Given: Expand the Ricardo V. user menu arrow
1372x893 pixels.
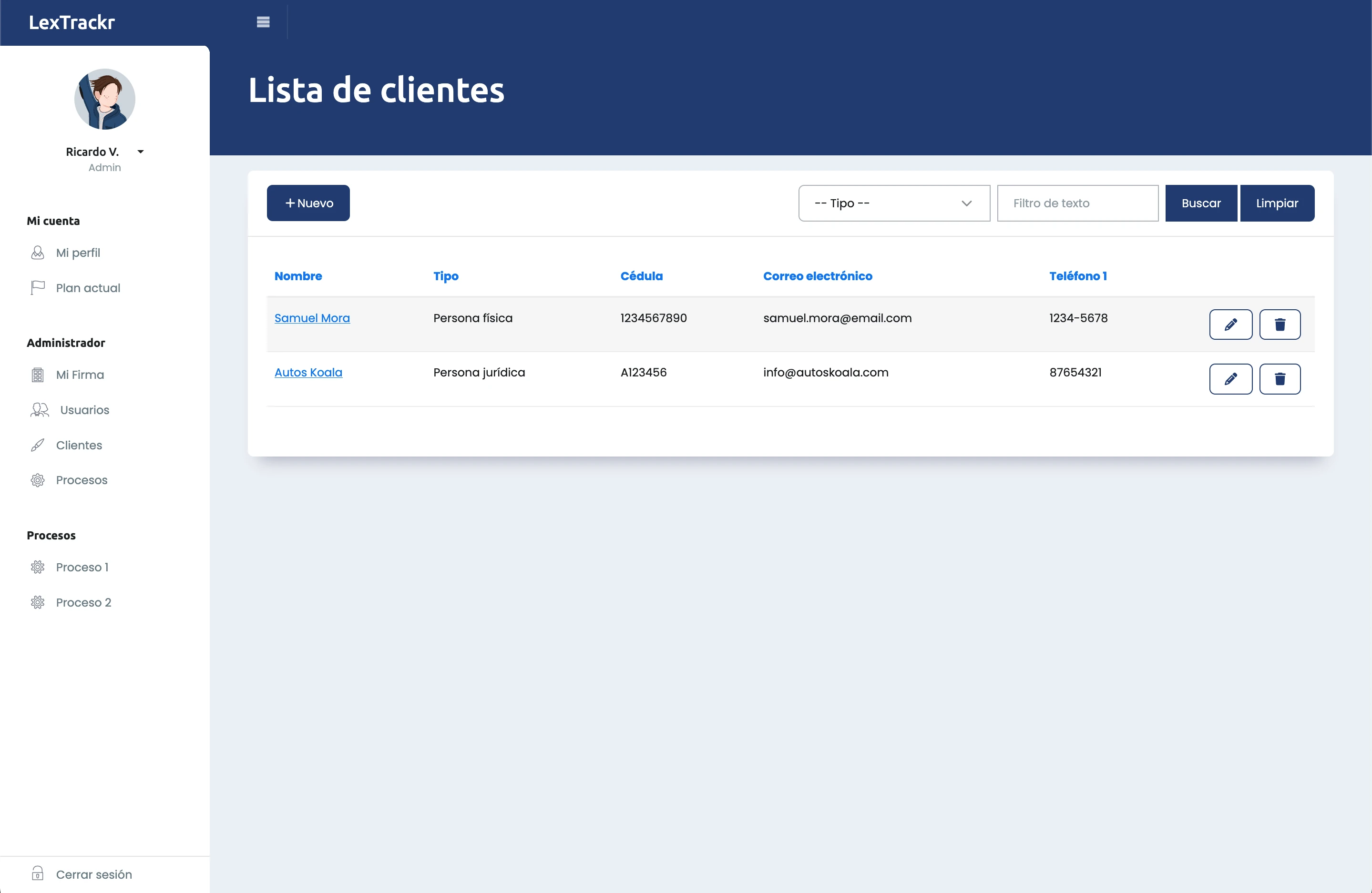Looking at the screenshot, I should (140, 152).
